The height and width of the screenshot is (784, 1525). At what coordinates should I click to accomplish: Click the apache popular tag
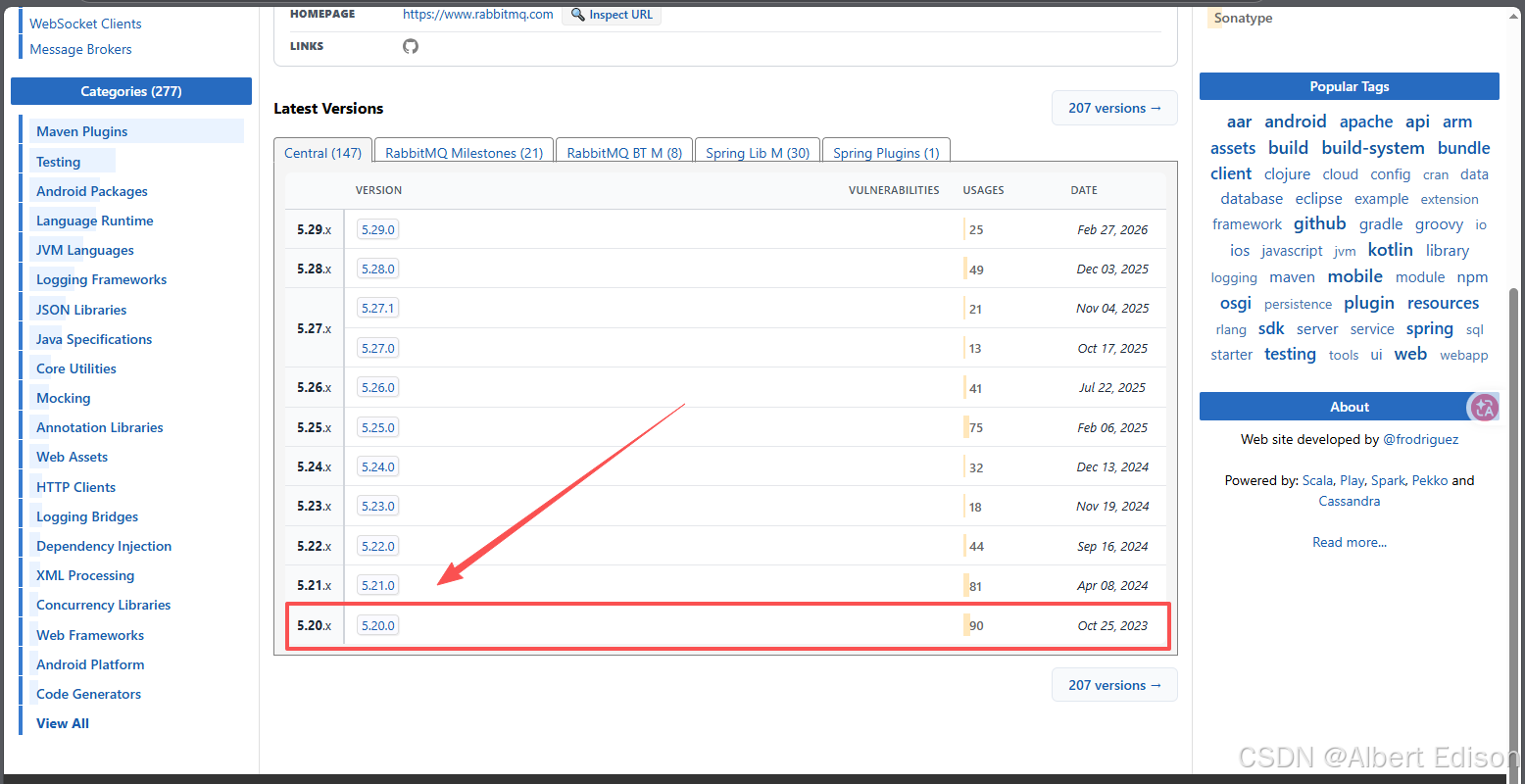pos(1366,122)
